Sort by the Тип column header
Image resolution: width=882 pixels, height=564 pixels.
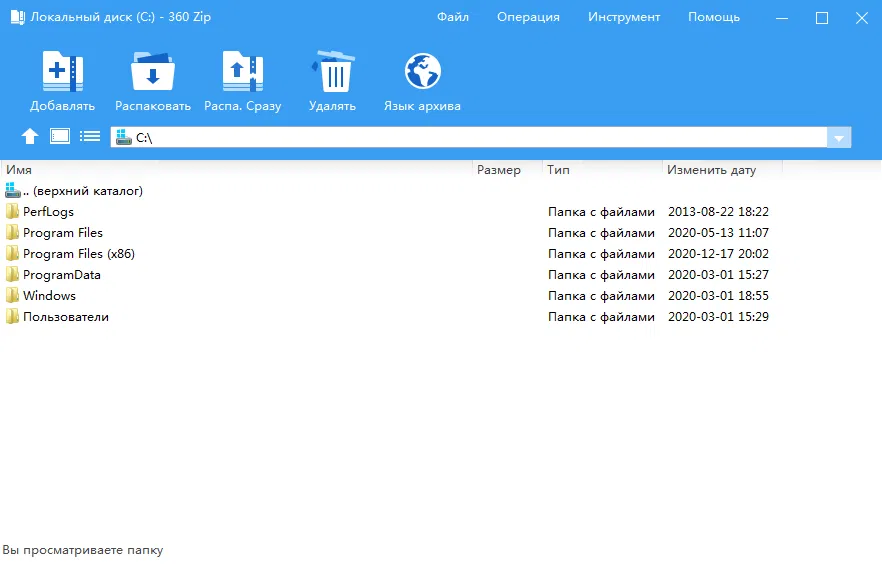tap(602, 170)
